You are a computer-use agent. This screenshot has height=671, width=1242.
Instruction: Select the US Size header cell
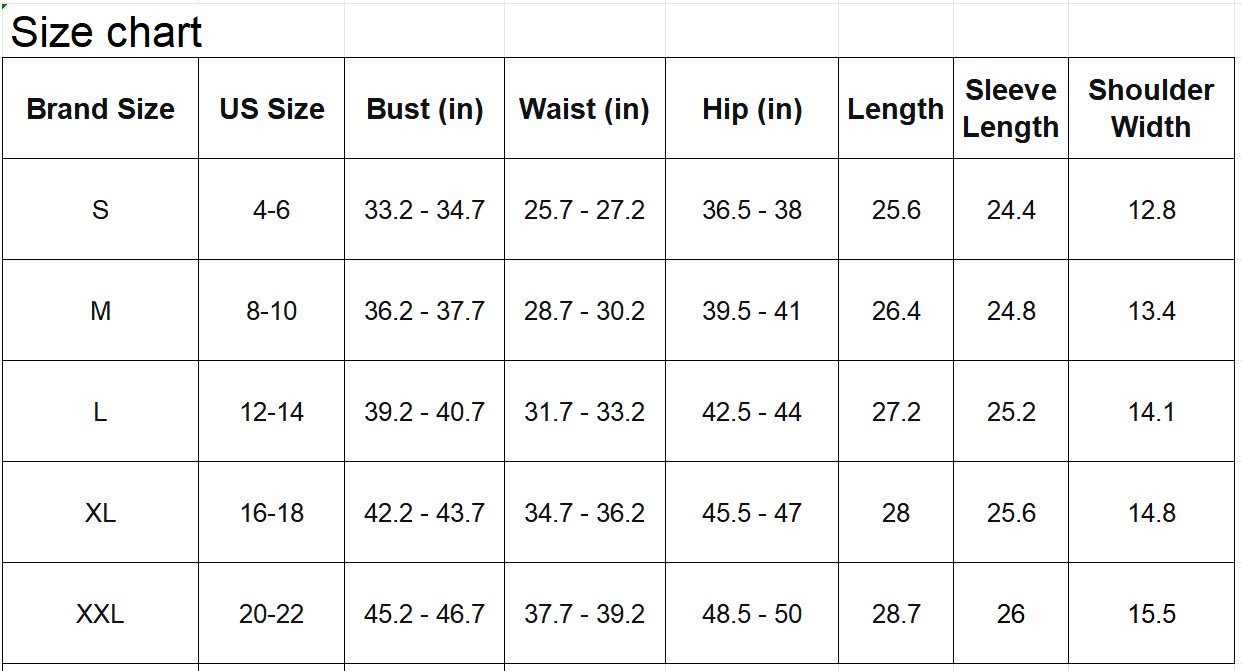tap(272, 109)
